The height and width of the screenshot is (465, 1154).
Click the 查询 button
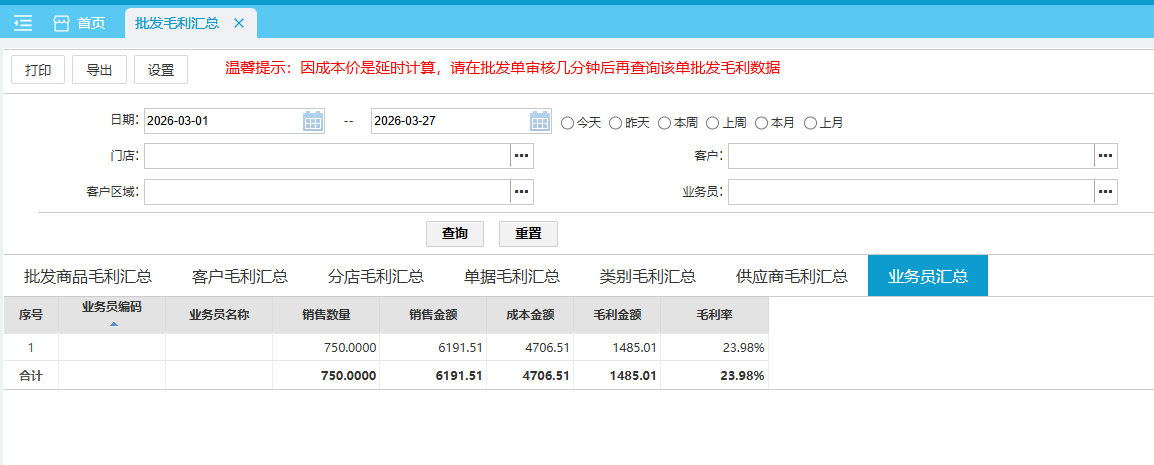(455, 233)
